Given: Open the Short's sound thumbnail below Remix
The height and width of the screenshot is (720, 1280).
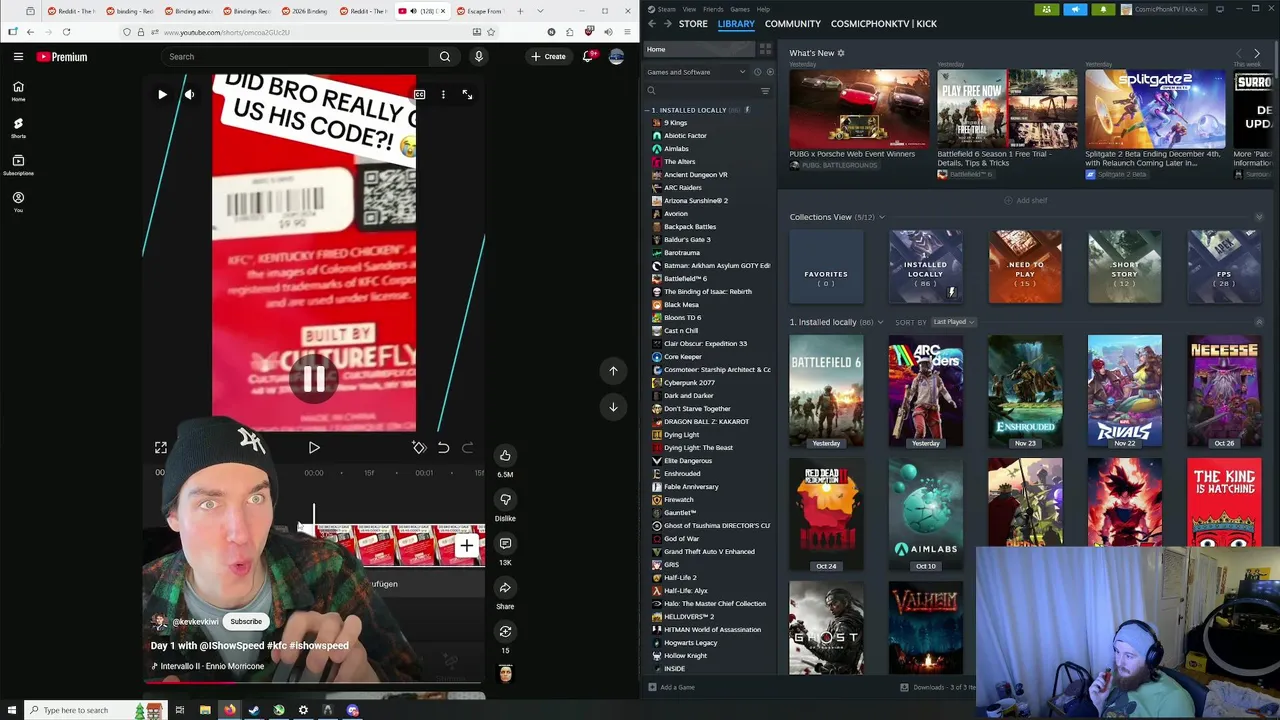Looking at the screenshot, I should pos(505,674).
